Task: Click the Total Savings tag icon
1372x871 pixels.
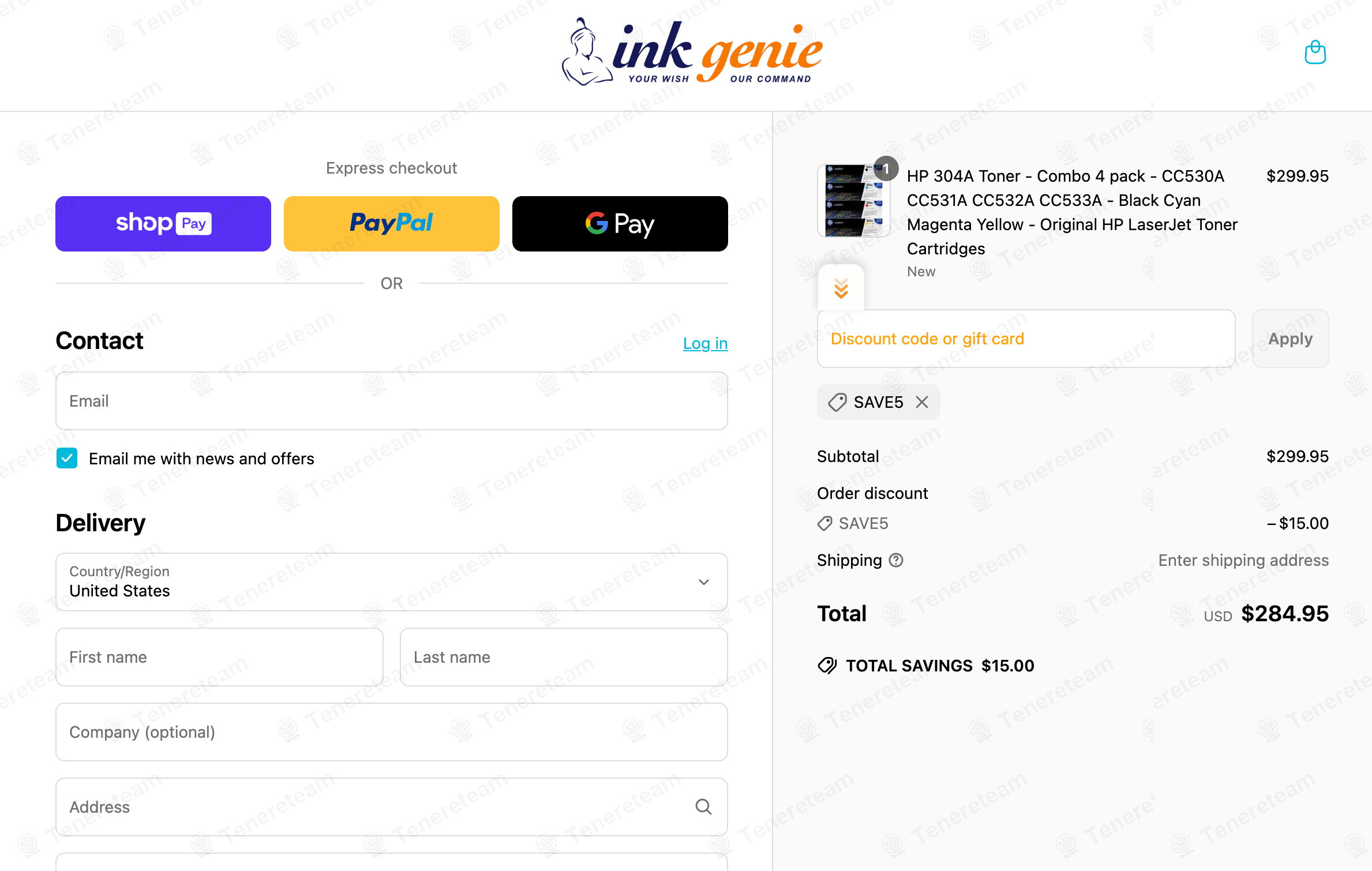Action: point(827,666)
